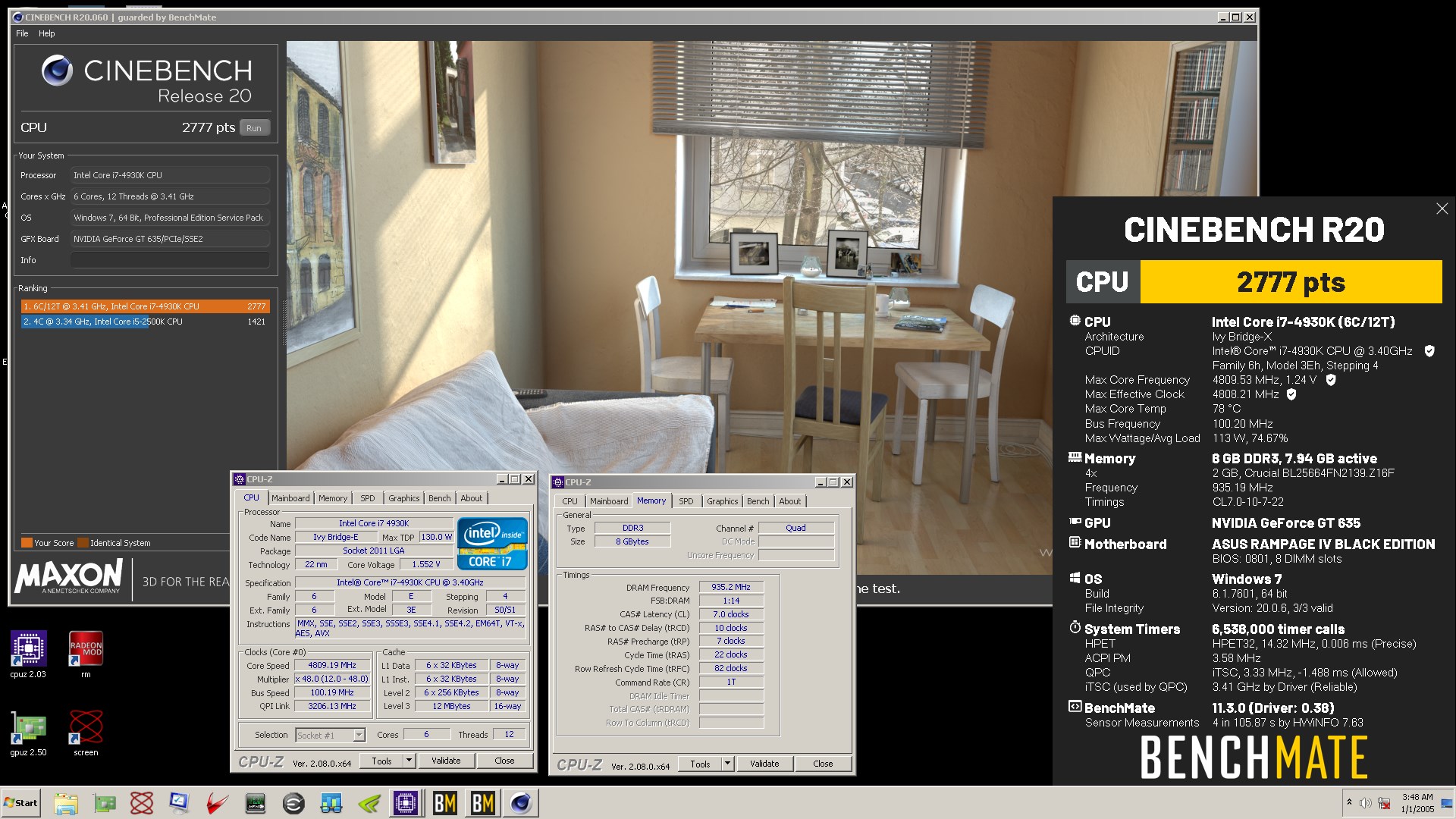Screen dimensions: 1456x819
Task: Click the volume speaker icon in system tray
Action: pyautogui.click(x=1365, y=803)
